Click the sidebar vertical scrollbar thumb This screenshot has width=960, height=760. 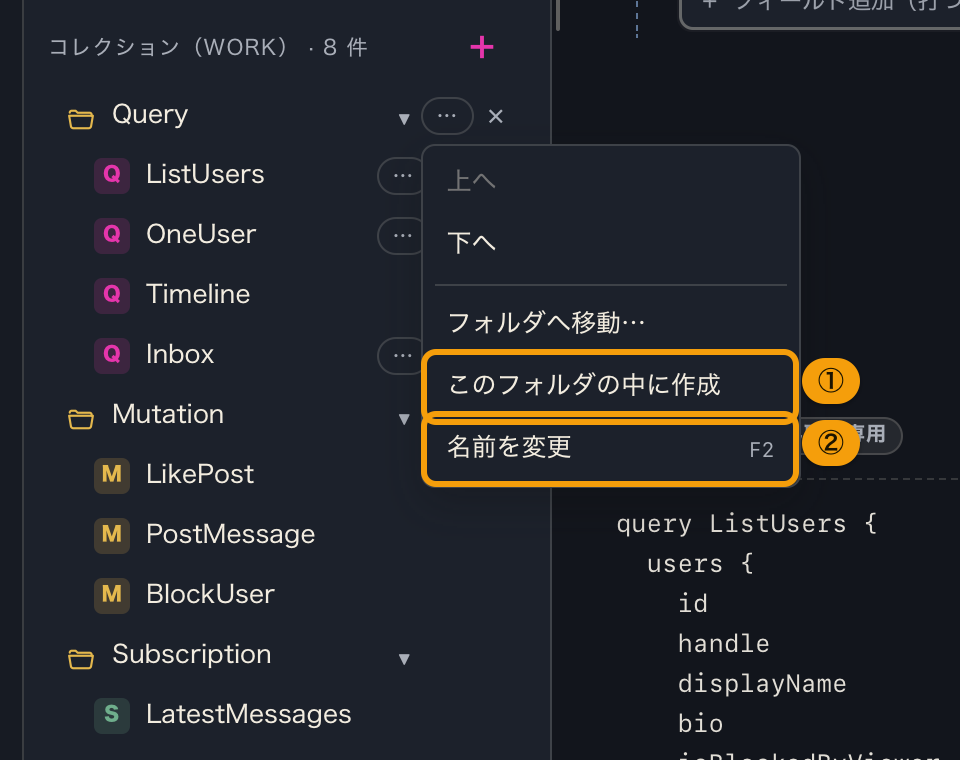558,15
